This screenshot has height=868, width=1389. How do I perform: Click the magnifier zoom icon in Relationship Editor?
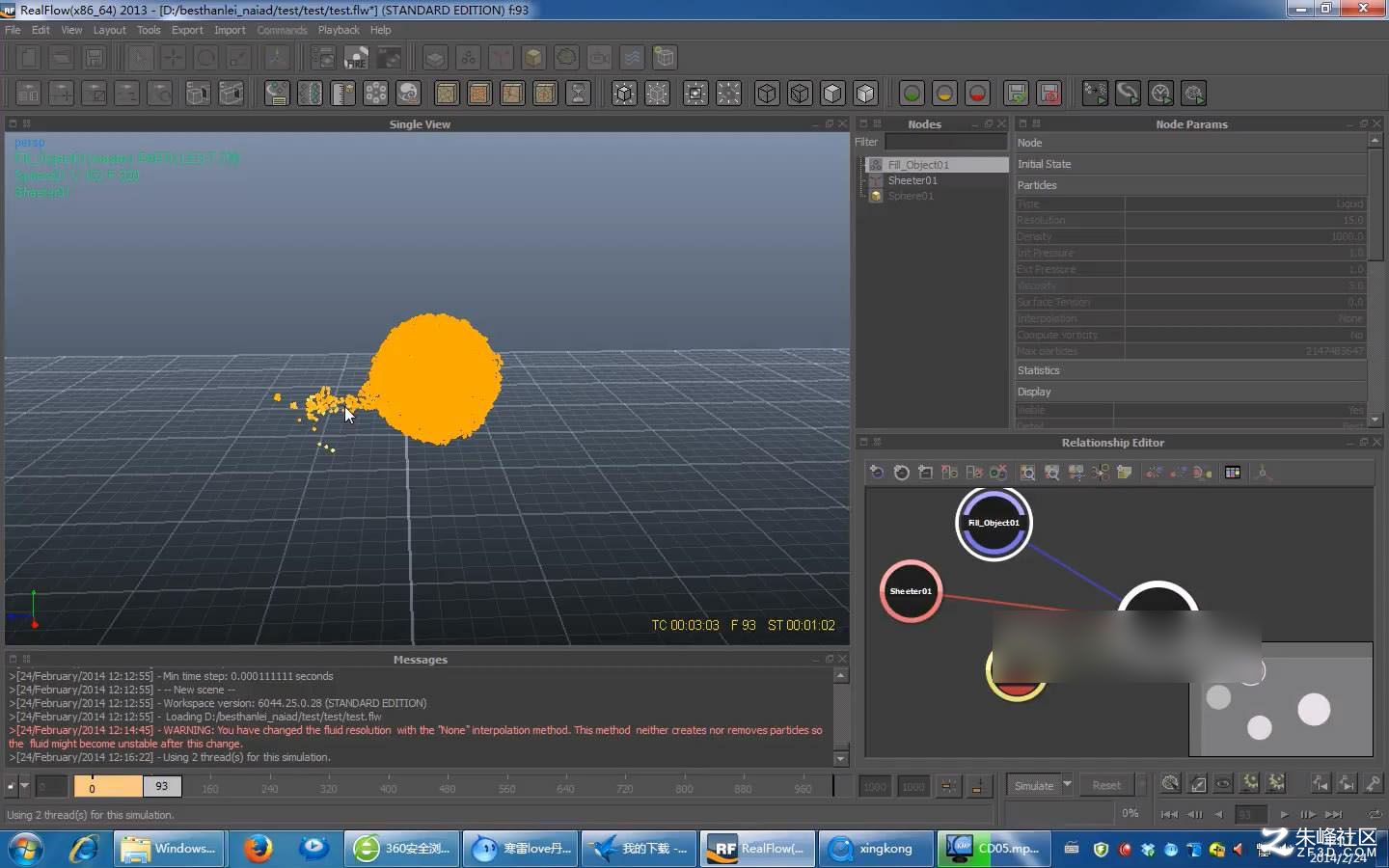(x=1027, y=472)
